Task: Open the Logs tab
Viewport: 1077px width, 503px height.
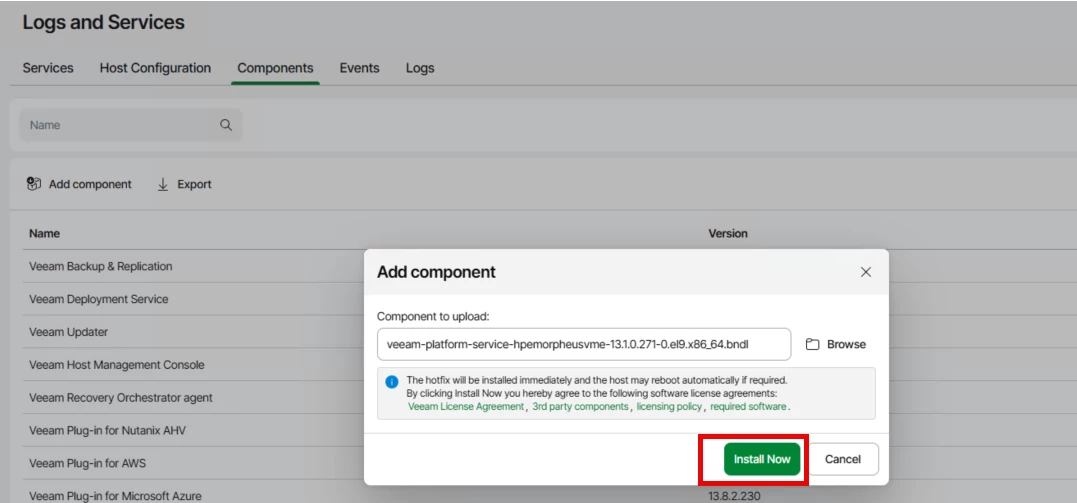Action: pos(420,68)
